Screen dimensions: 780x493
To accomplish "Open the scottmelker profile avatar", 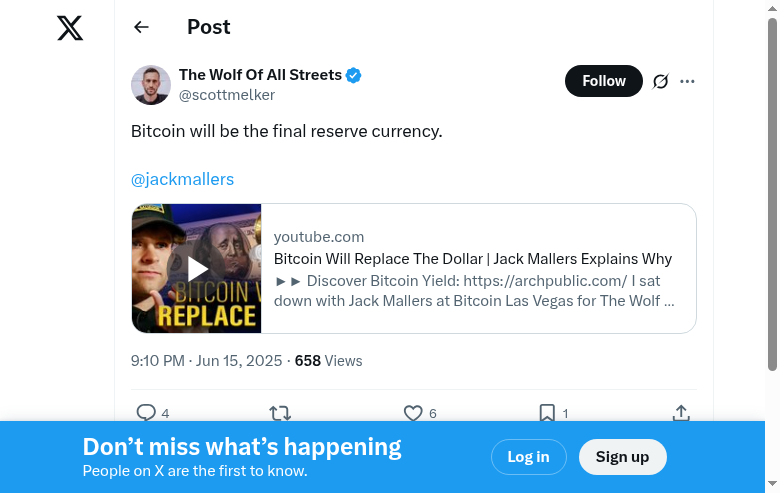I will coord(151,85).
